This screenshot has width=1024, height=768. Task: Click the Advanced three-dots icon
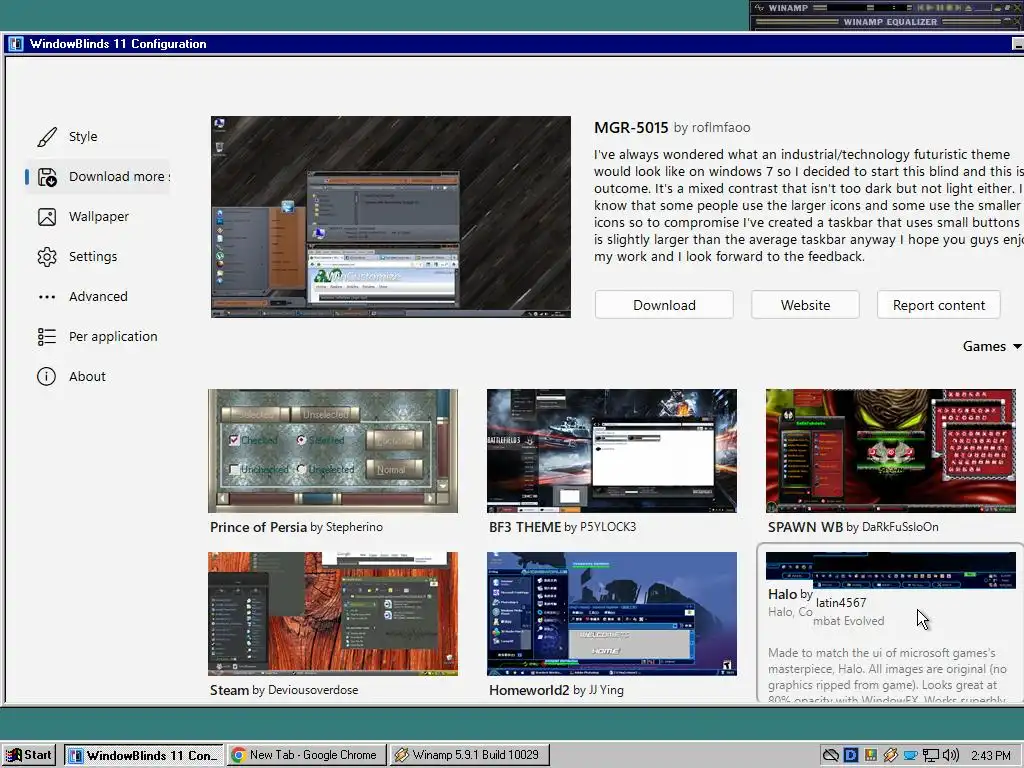(47, 296)
